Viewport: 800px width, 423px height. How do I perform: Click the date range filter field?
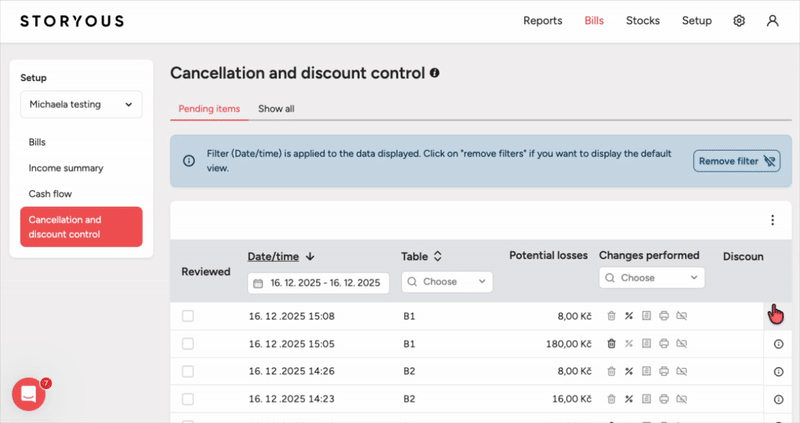click(x=318, y=283)
